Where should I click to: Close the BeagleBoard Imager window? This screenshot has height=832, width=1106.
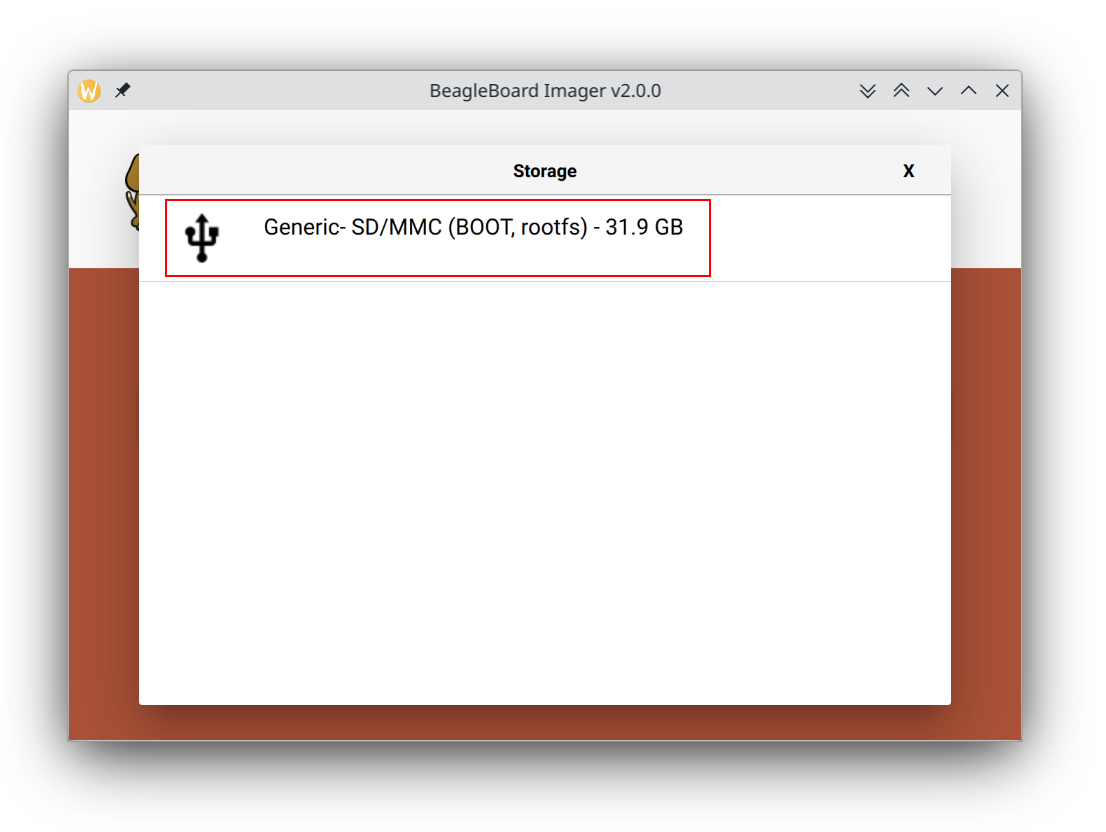point(1002,91)
